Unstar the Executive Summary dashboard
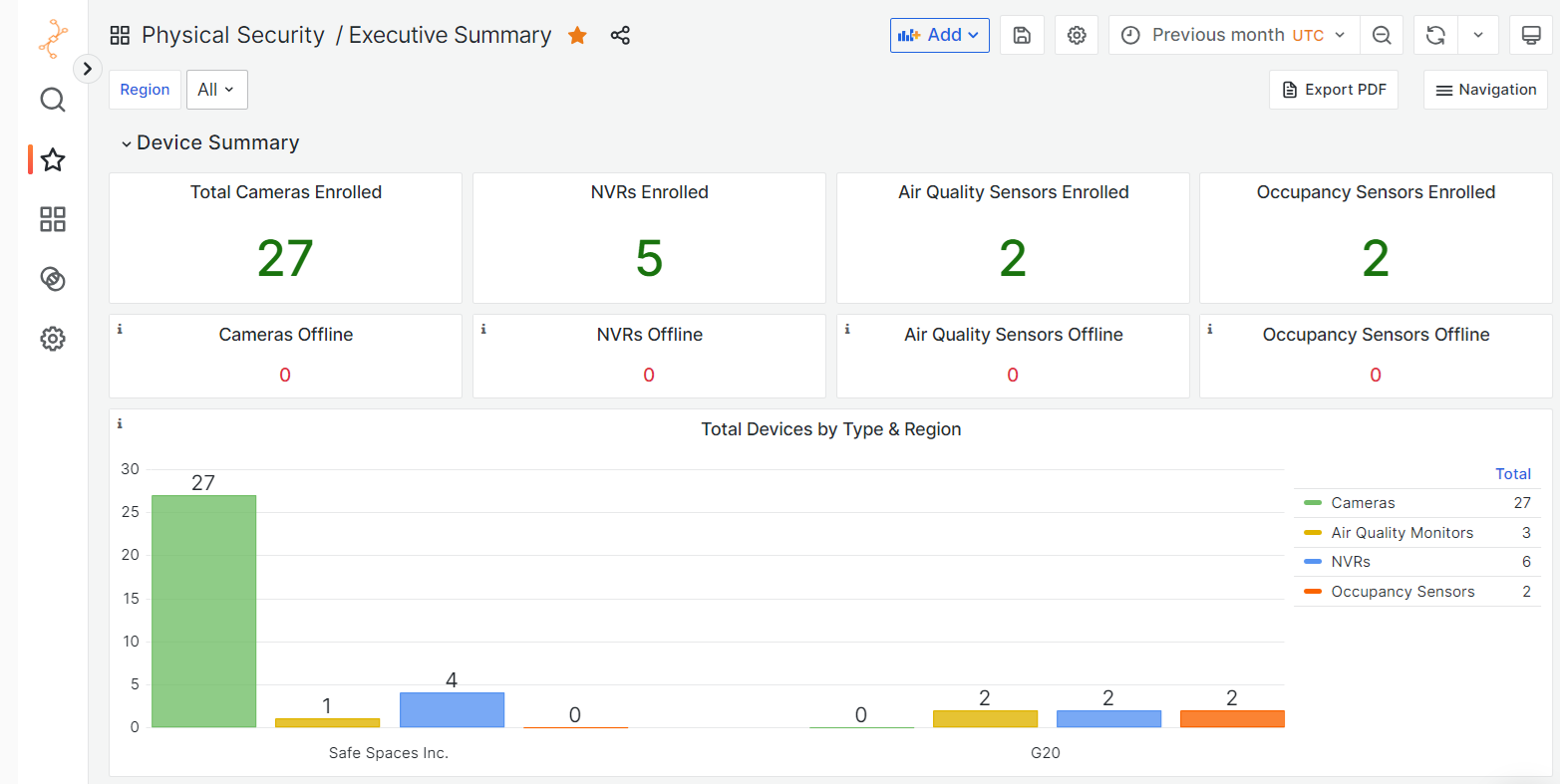The width and height of the screenshot is (1560, 784). (x=577, y=36)
